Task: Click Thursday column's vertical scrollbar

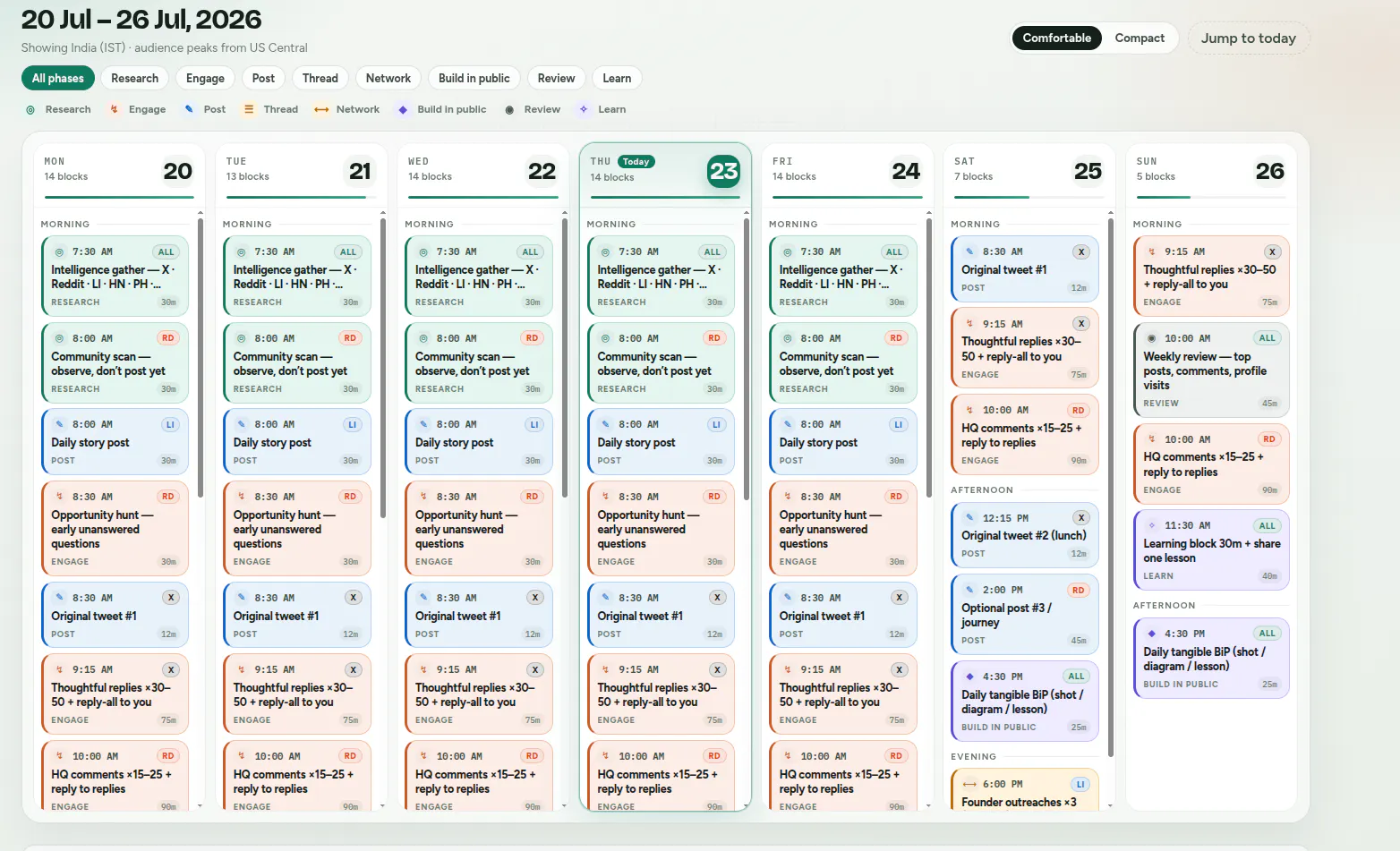Action: click(x=747, y=358)
